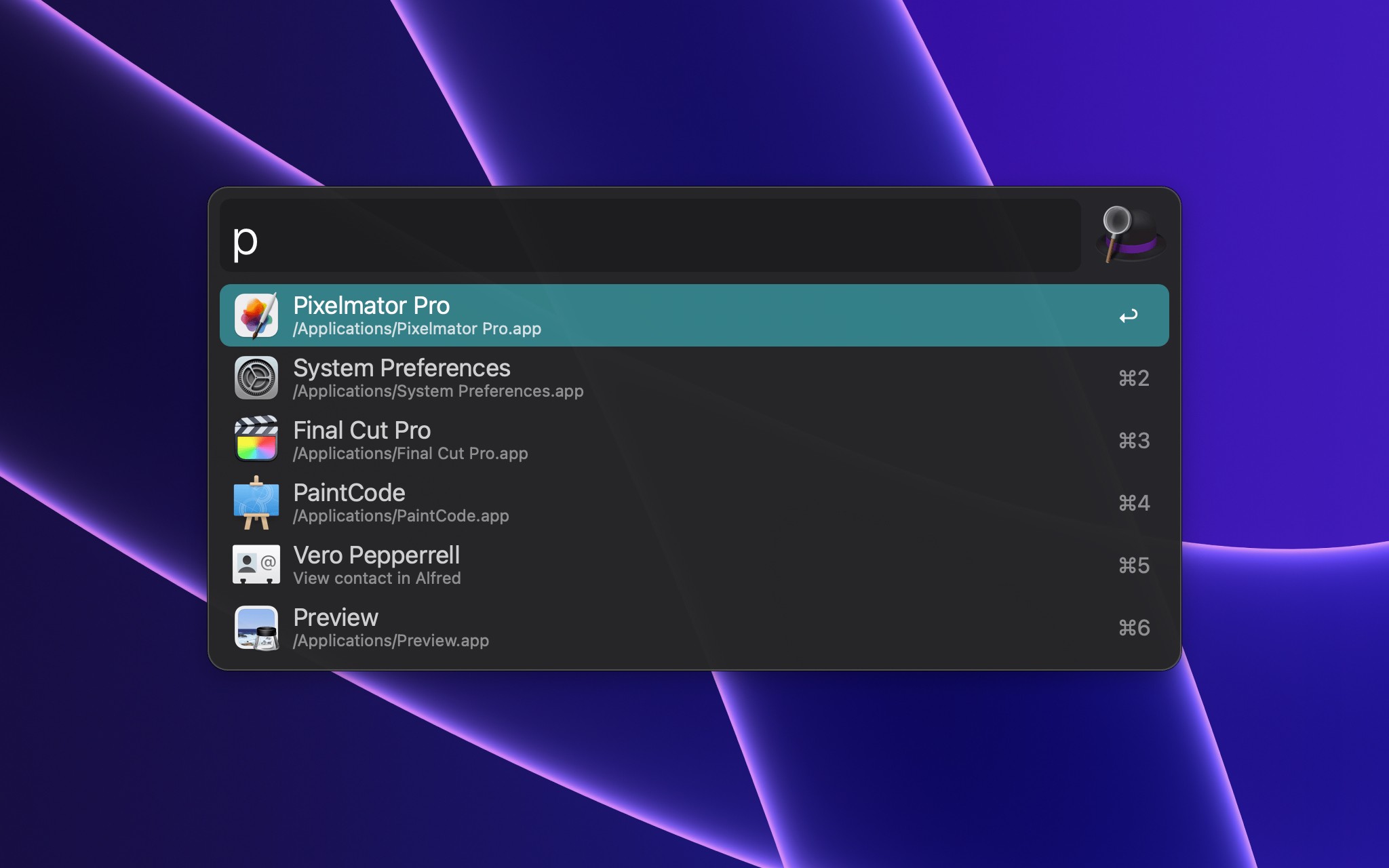Select the Pixelmator Pro result title
Viewport: 1389px width, 868px height.
click(372, 306)
